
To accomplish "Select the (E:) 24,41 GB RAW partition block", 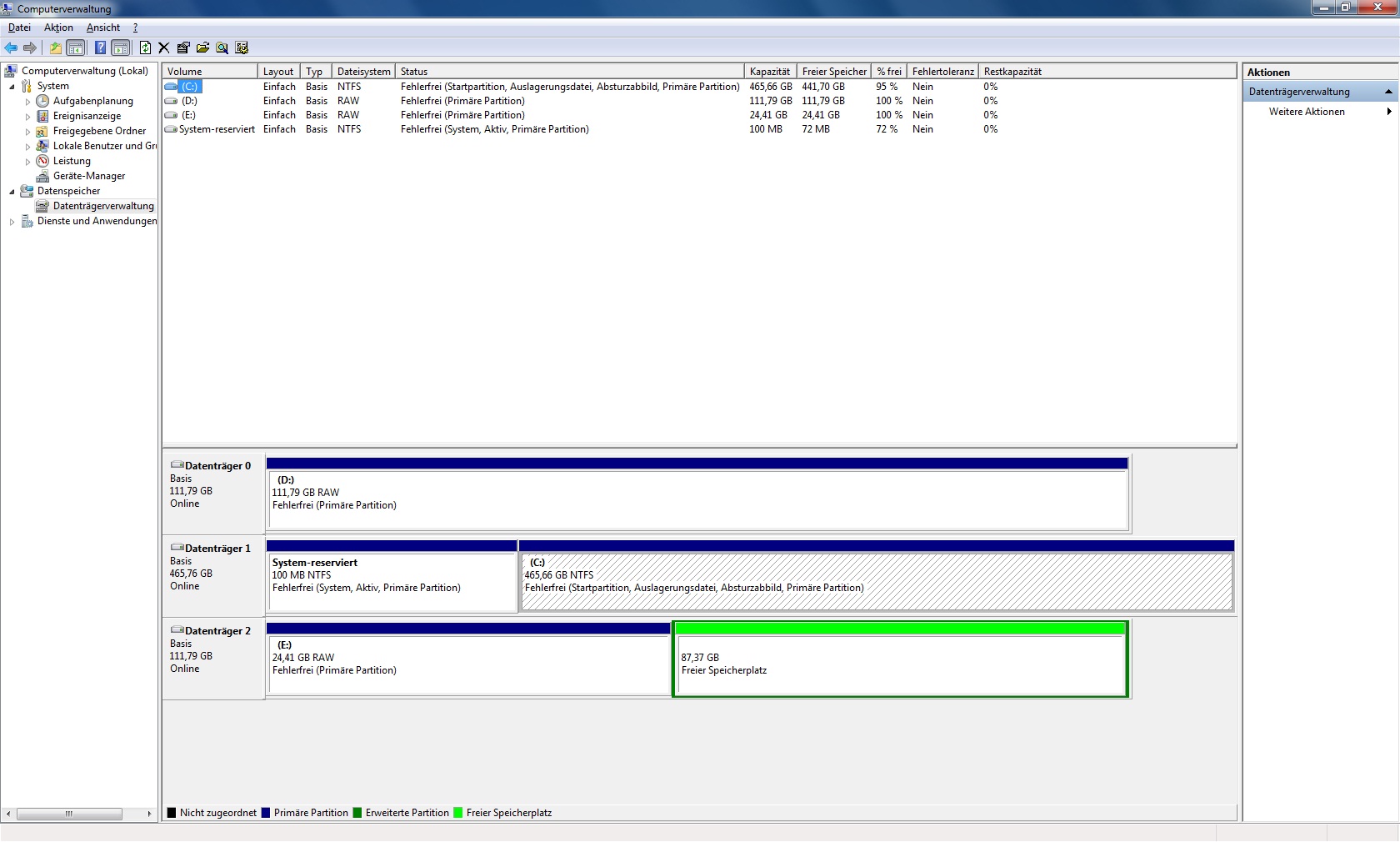I will pyautogui.click(x=469, y=659).
